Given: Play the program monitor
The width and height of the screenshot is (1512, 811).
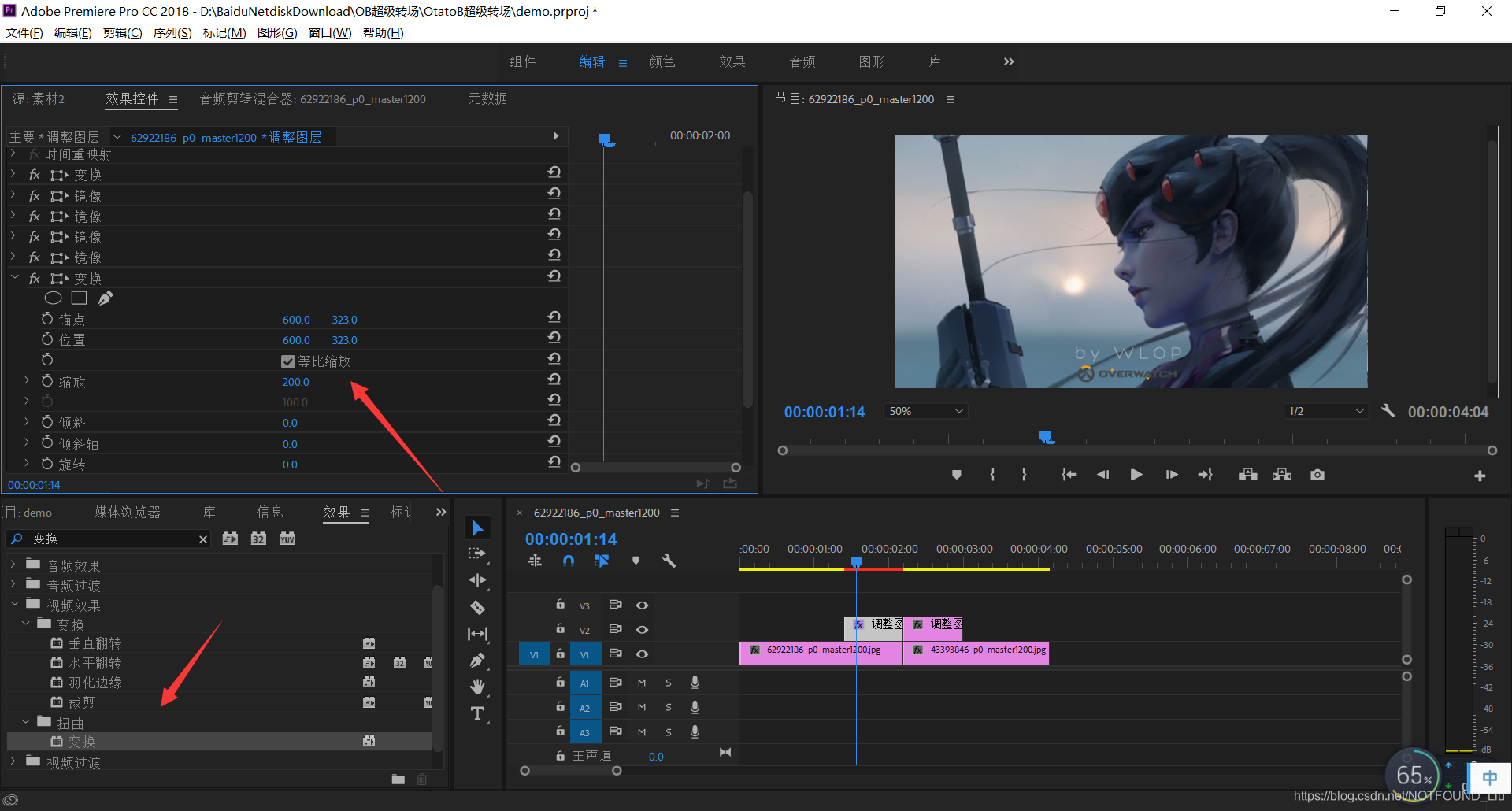Looking at the screenshot, I should pyautogui.click(x=1136, y=475).
